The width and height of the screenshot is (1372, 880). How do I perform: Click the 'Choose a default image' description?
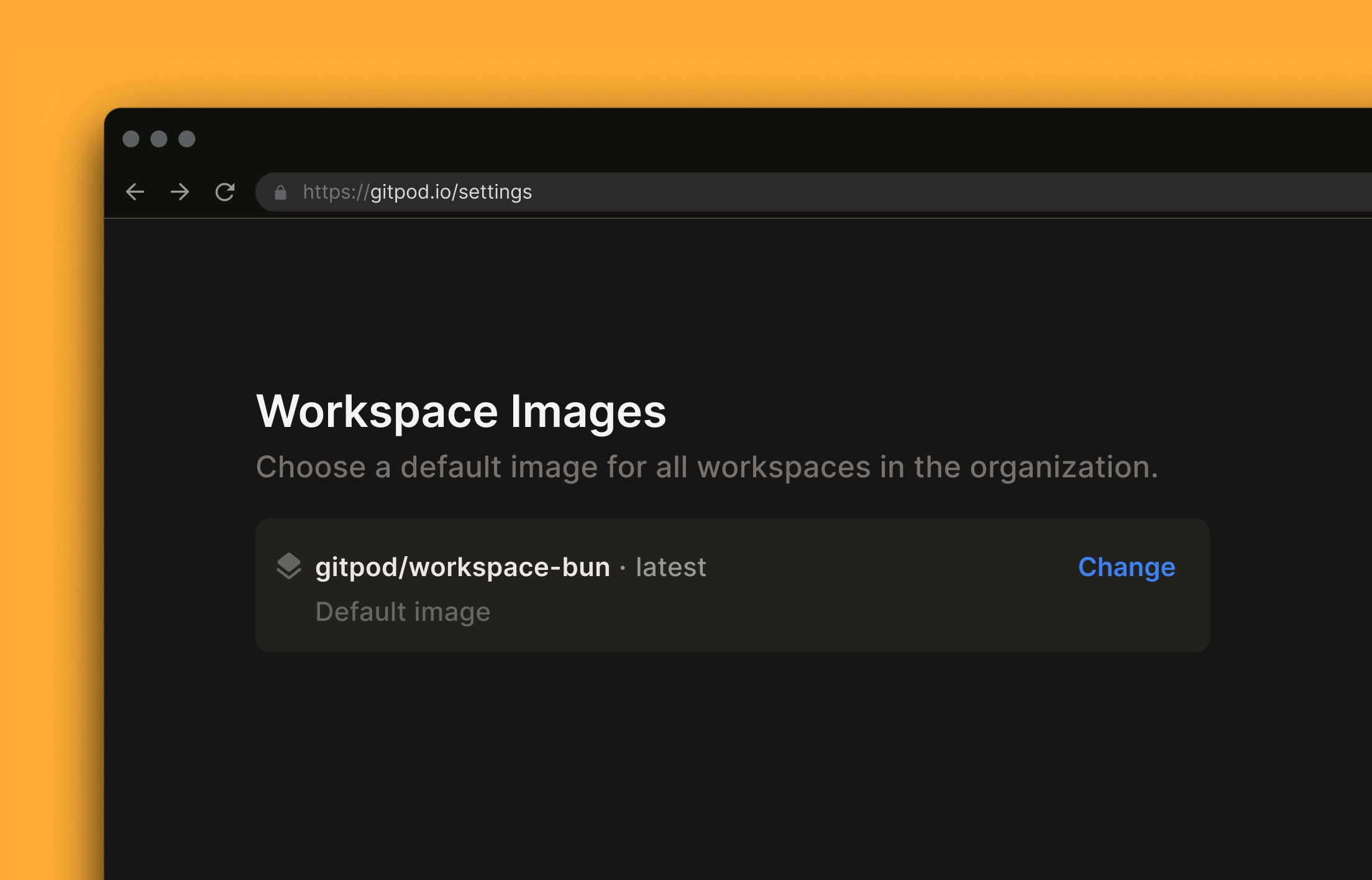[x=707, y=467]
